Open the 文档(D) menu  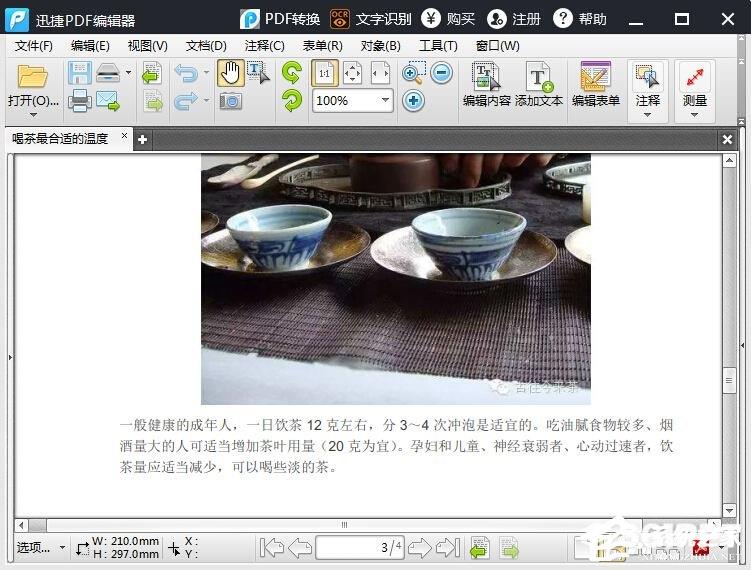click(x=206, y=46)
